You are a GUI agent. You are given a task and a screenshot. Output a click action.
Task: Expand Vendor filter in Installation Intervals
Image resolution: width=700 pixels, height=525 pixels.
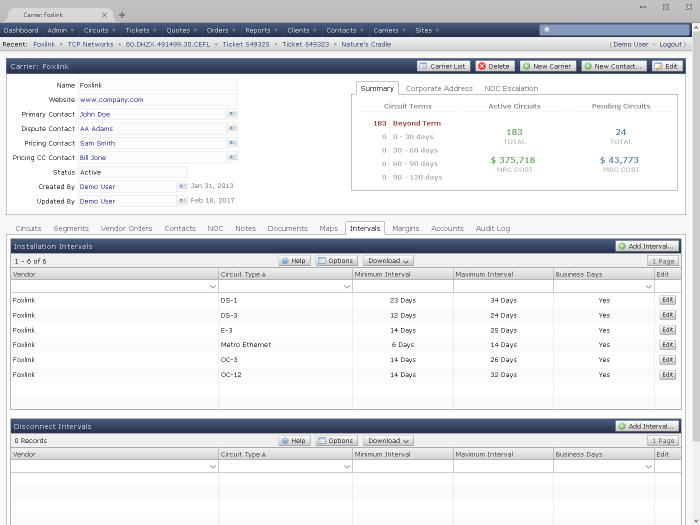(212, 287)
